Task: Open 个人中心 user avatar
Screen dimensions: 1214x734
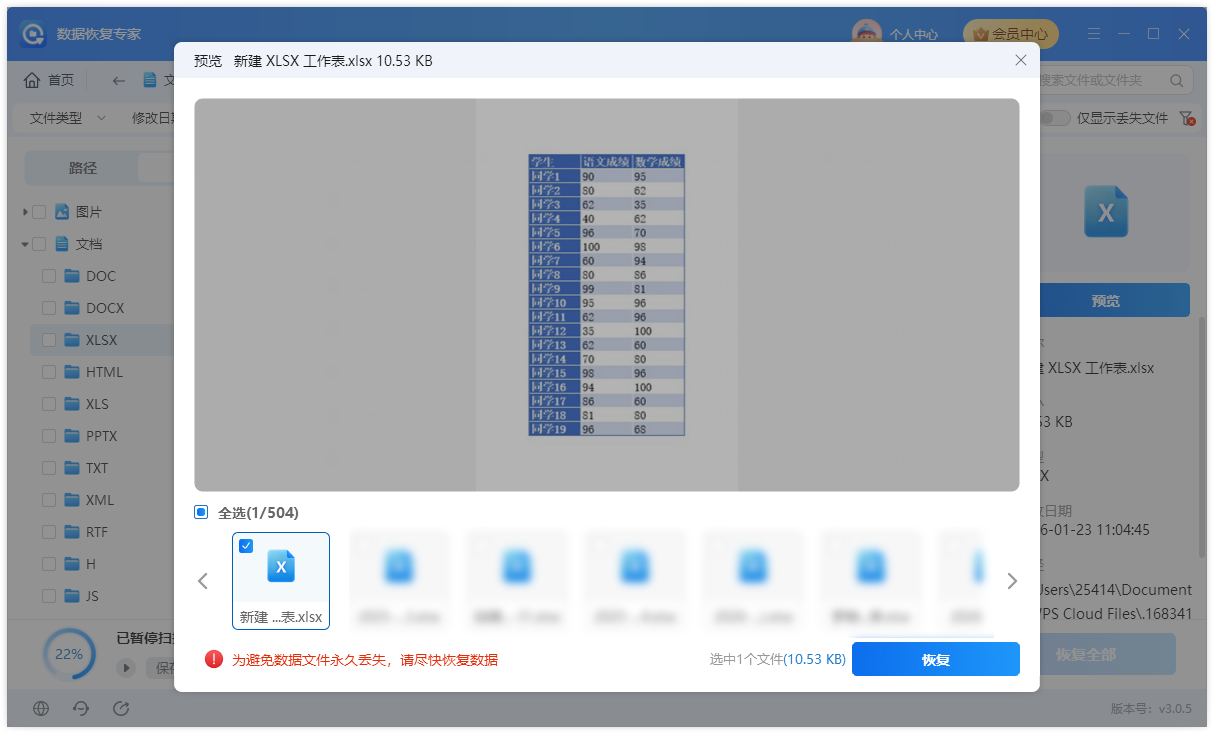Action: pyautogui.click(x=866, y=34)
